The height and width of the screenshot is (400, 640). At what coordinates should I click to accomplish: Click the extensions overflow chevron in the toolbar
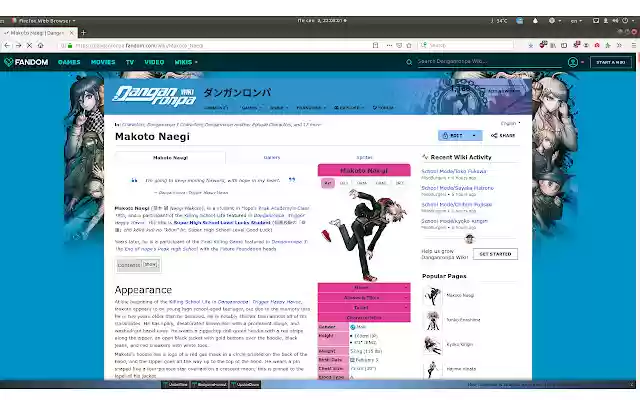coord(620,45)
